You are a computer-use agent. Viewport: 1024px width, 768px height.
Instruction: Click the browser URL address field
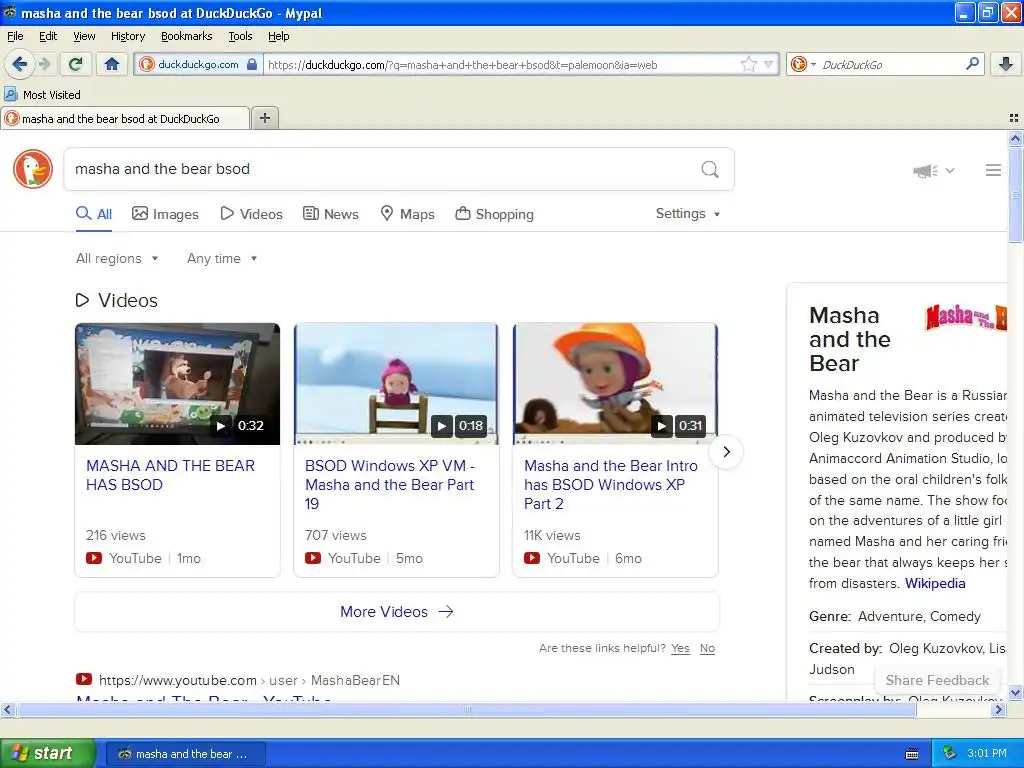pyautogui.click(x=500, y=65)
